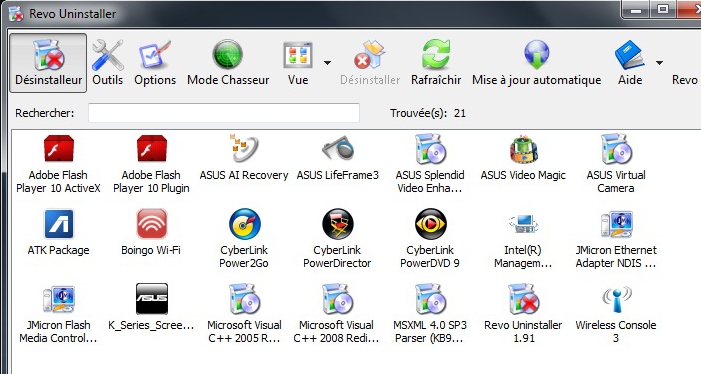
Task: Select MSXML 4.0 SP3 Parser entry
Action: pos(430,314)
